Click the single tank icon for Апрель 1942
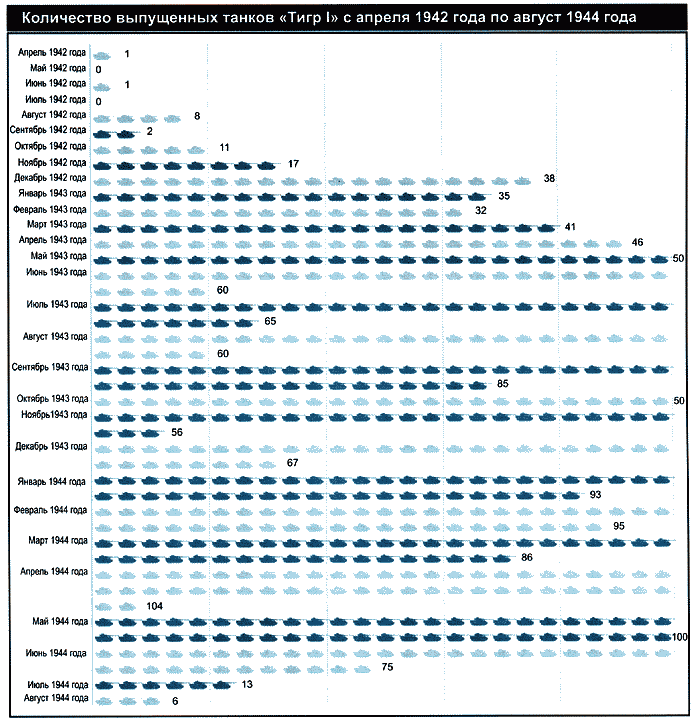695x720 pixels. click(102, 53)
